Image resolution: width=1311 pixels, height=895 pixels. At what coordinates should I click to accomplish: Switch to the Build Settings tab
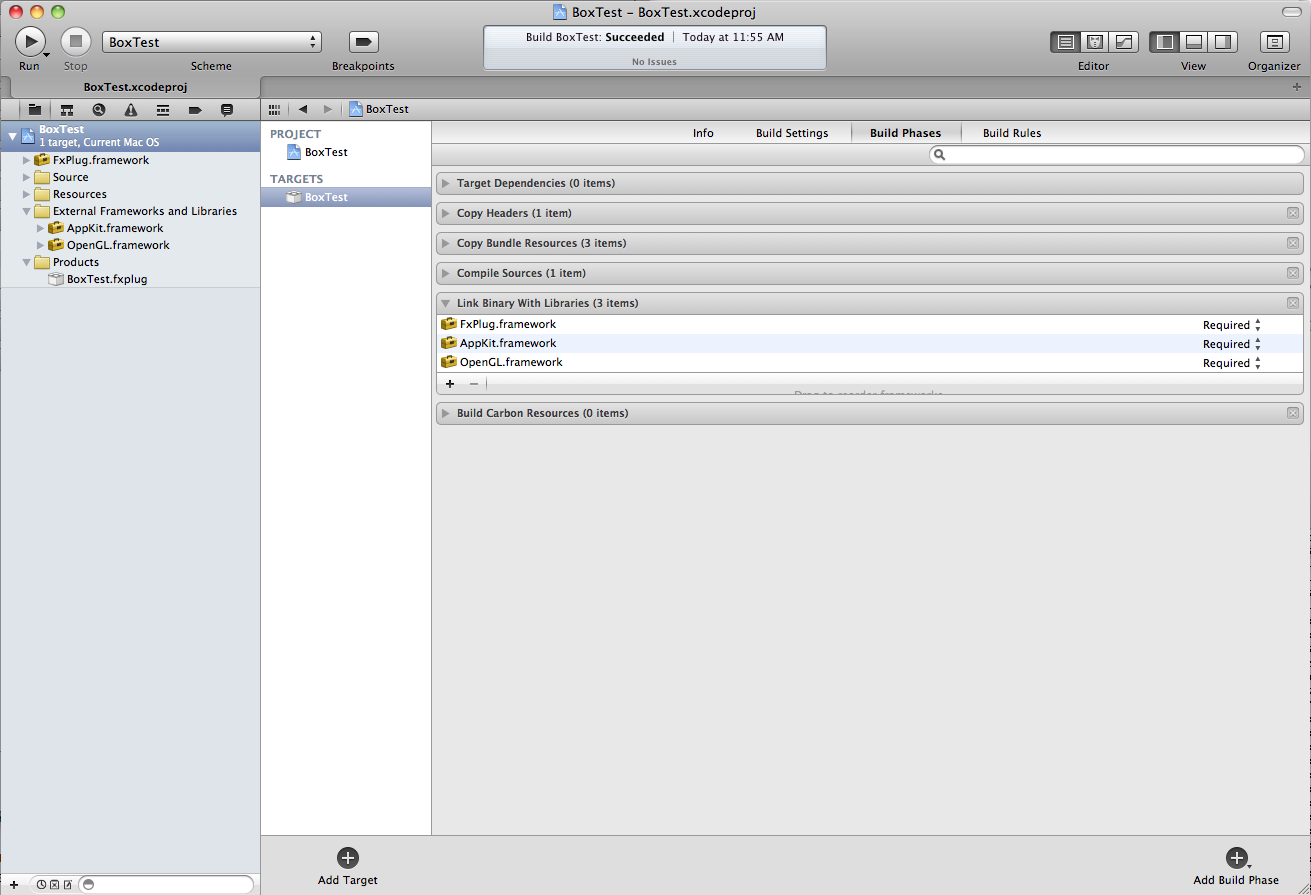792,133
